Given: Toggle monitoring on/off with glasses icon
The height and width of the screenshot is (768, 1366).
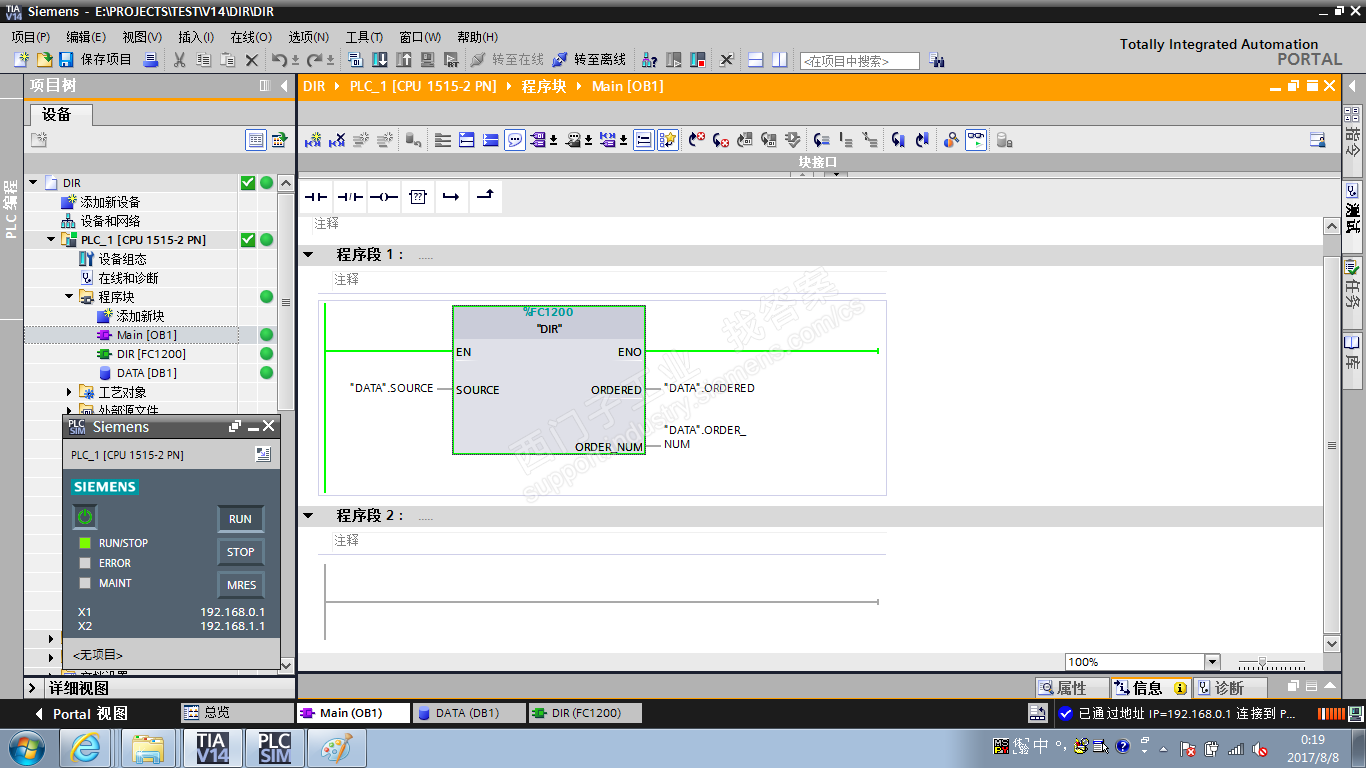Looking at the screenshot, I should click(976, 140).
